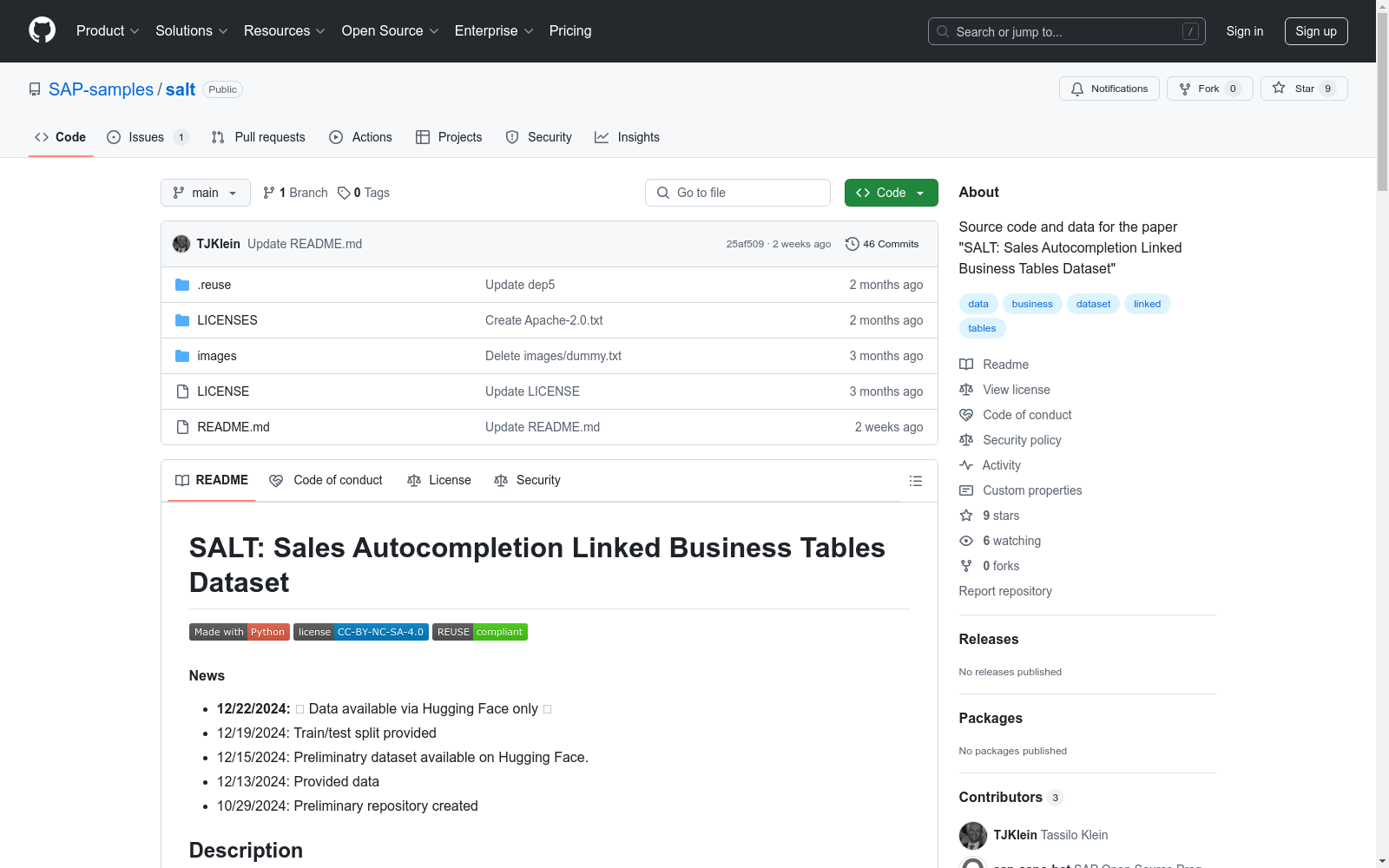The width and height of the screenshot is (1389, 868).
Task: Click the CC-BY-NC-SA-4.0 license badge
Action: 361,632
